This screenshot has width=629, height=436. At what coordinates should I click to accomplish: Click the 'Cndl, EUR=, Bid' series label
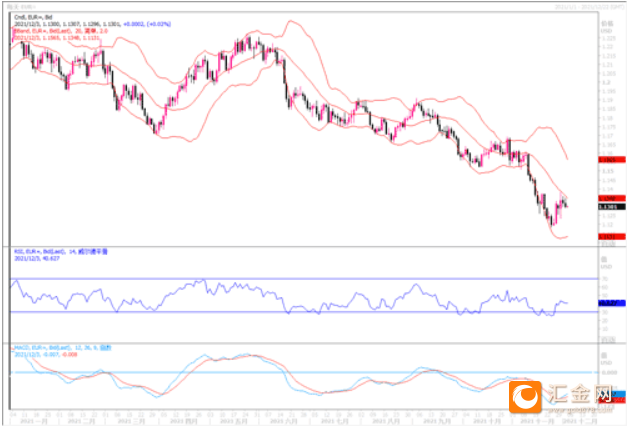33,17
